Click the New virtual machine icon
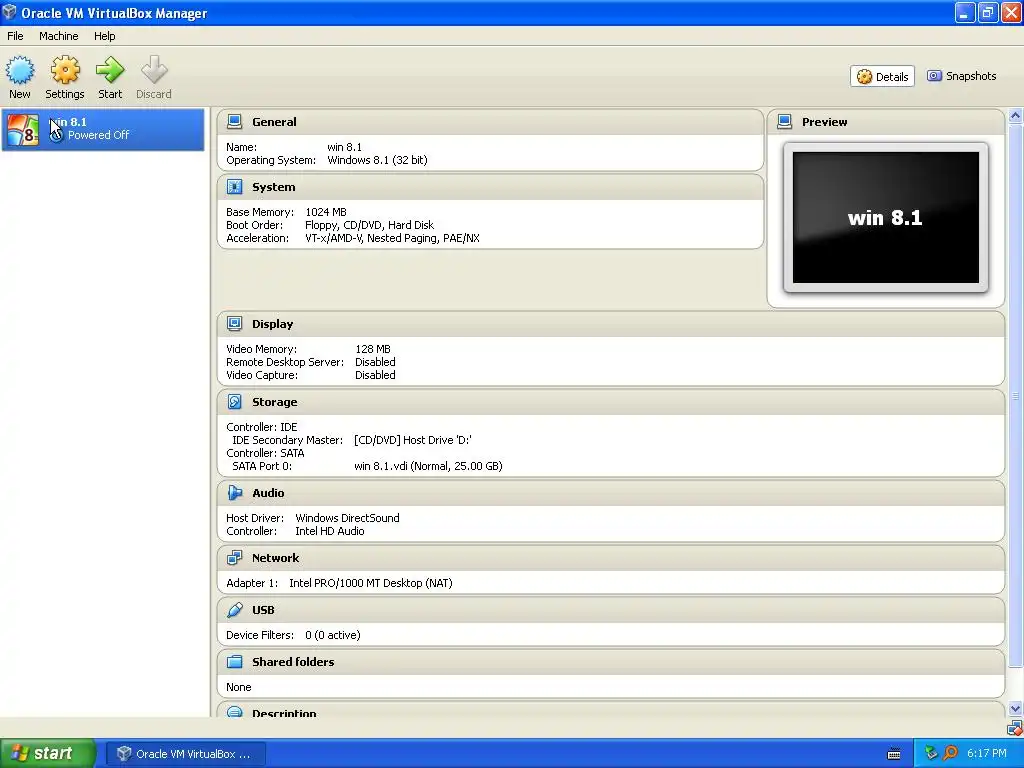 (x=20, y=70)
